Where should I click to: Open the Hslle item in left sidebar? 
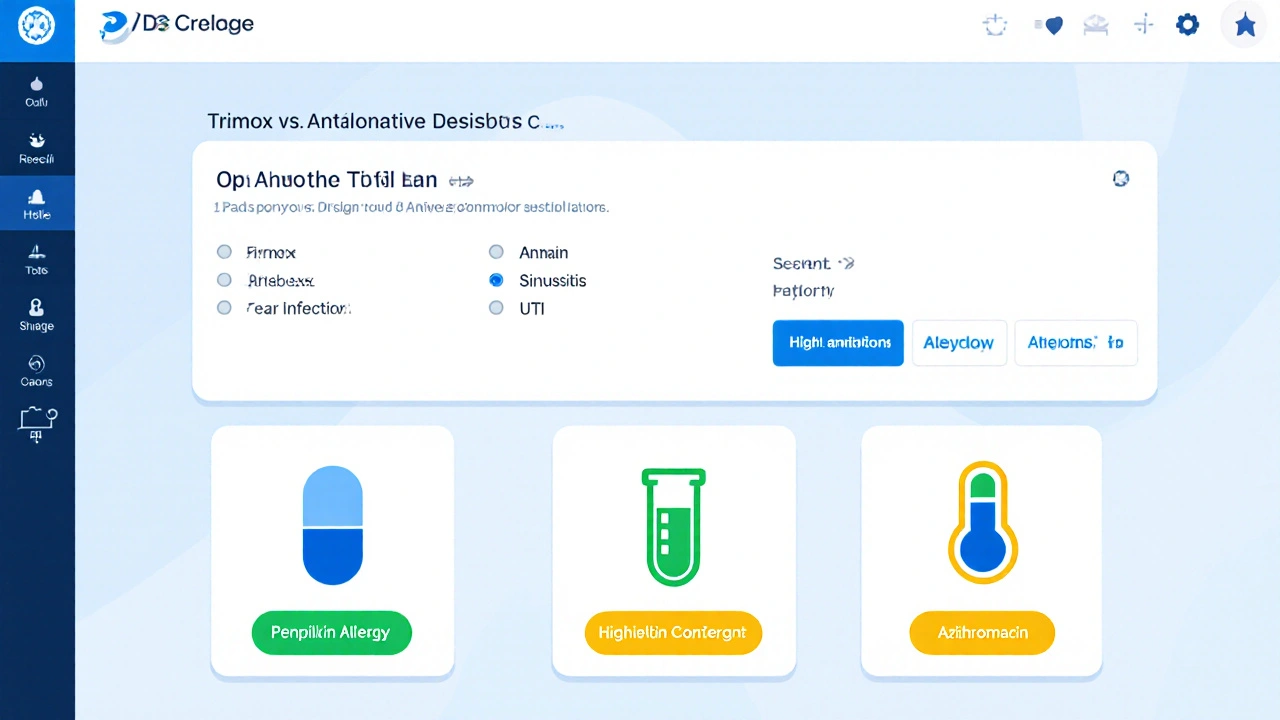[x=37, y=204]
